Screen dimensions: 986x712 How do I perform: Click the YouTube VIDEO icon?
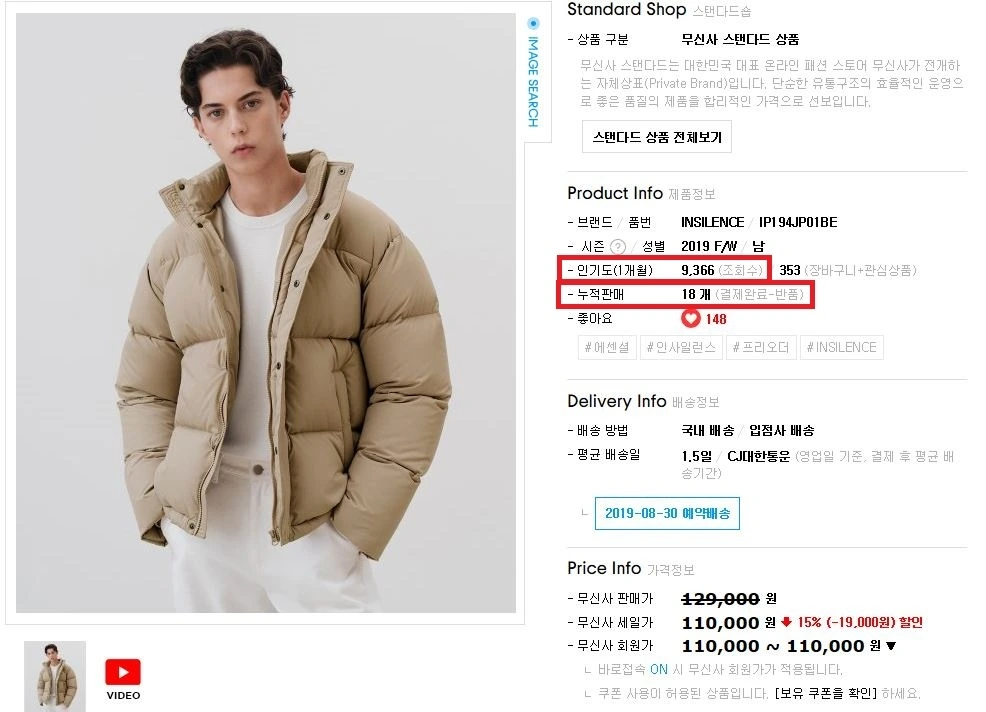pyautogui.click(x=123, y=679)
